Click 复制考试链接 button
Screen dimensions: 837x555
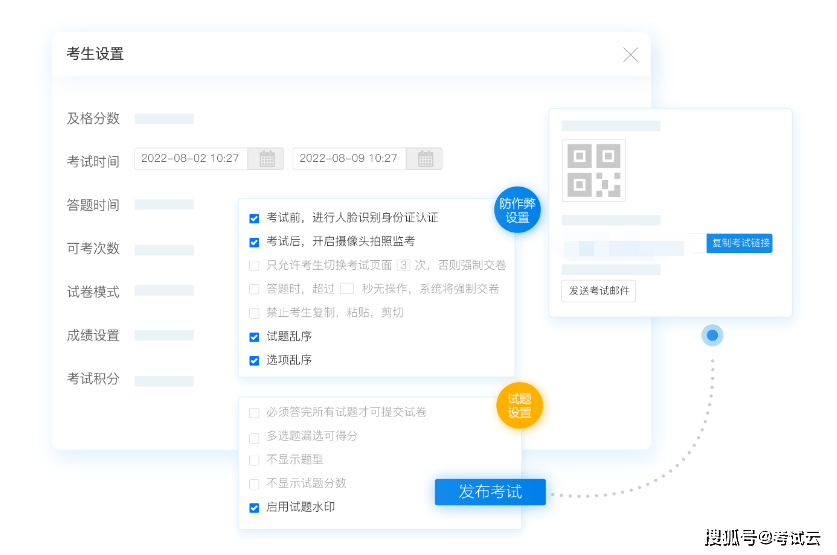pos(739,243)
